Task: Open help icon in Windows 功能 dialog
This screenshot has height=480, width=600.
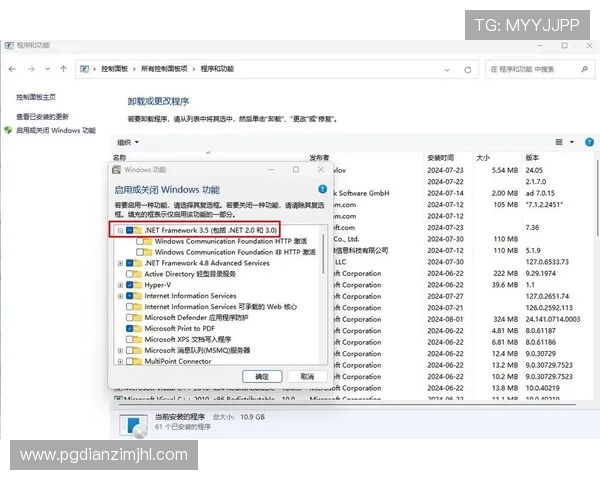Action: tap(323, 189)
